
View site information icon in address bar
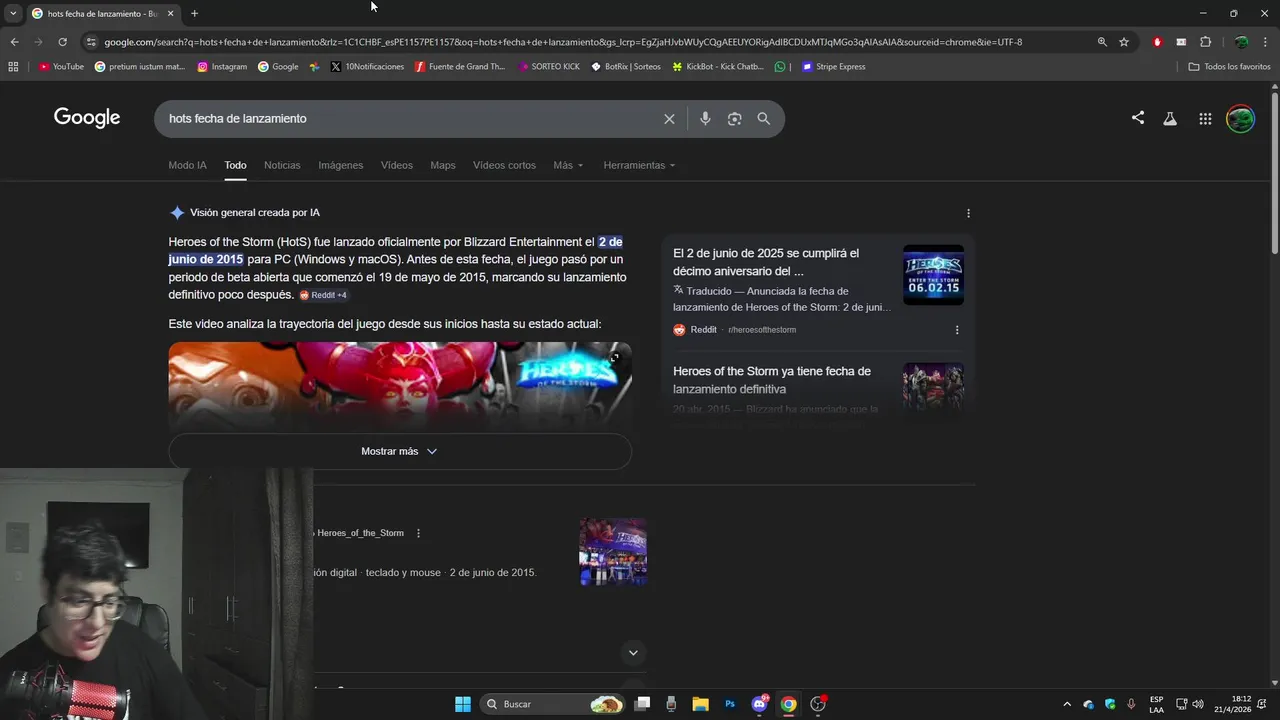click(91, 42)
